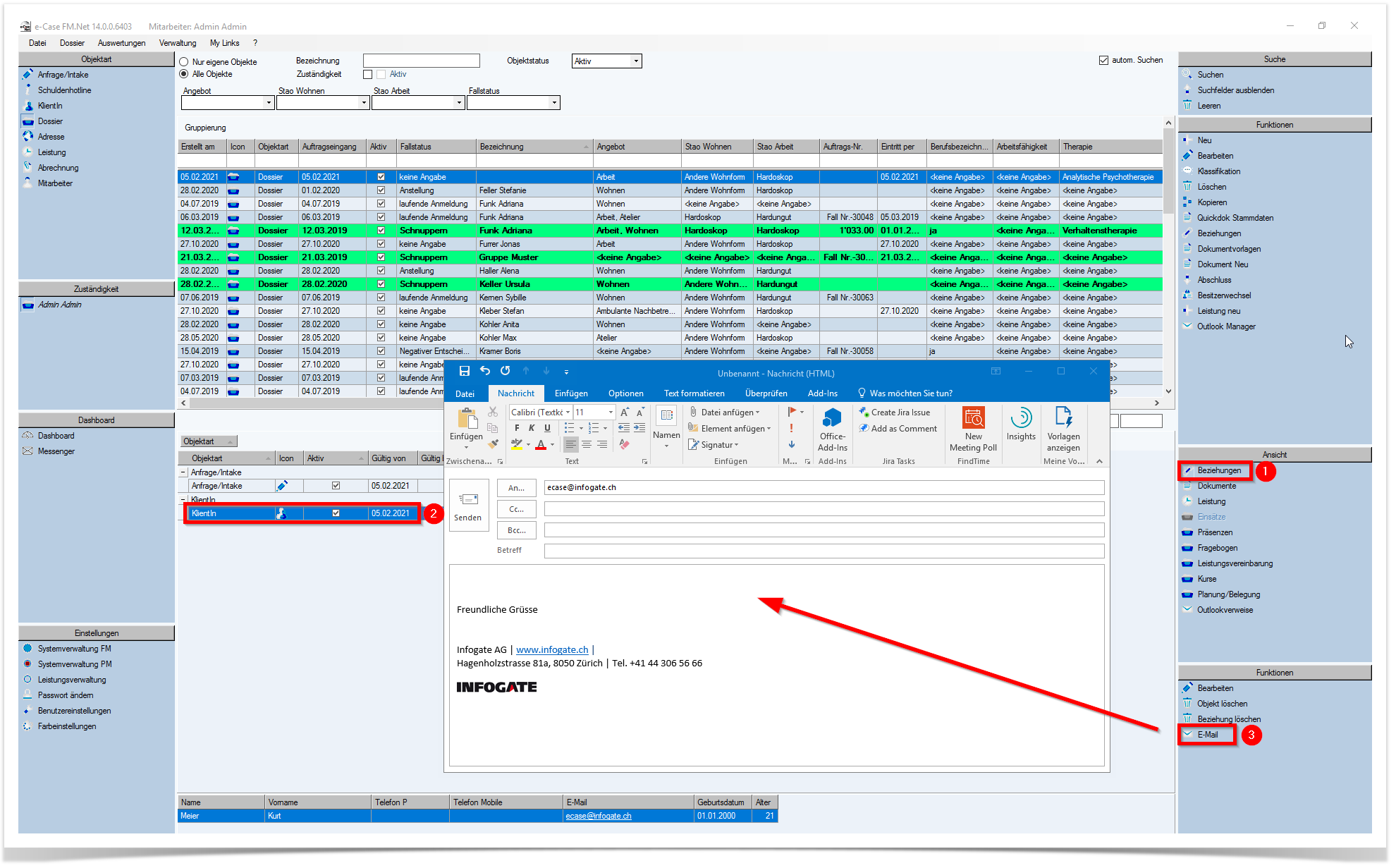Apply underline U formatting in message ribbon
Screen dimensions: 1396x868
547,428
